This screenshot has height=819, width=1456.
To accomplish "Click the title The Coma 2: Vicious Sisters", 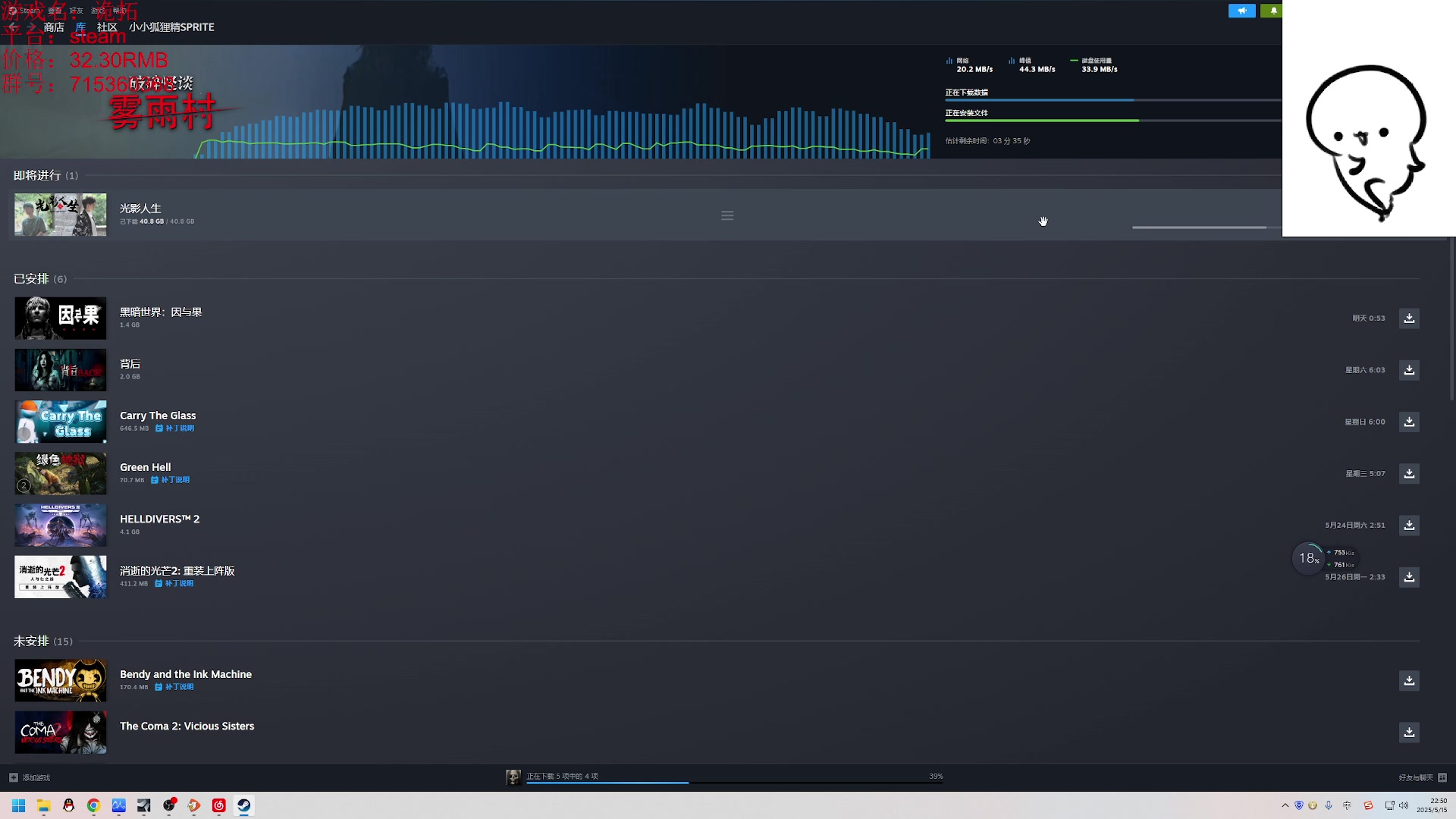I will 187,726.
